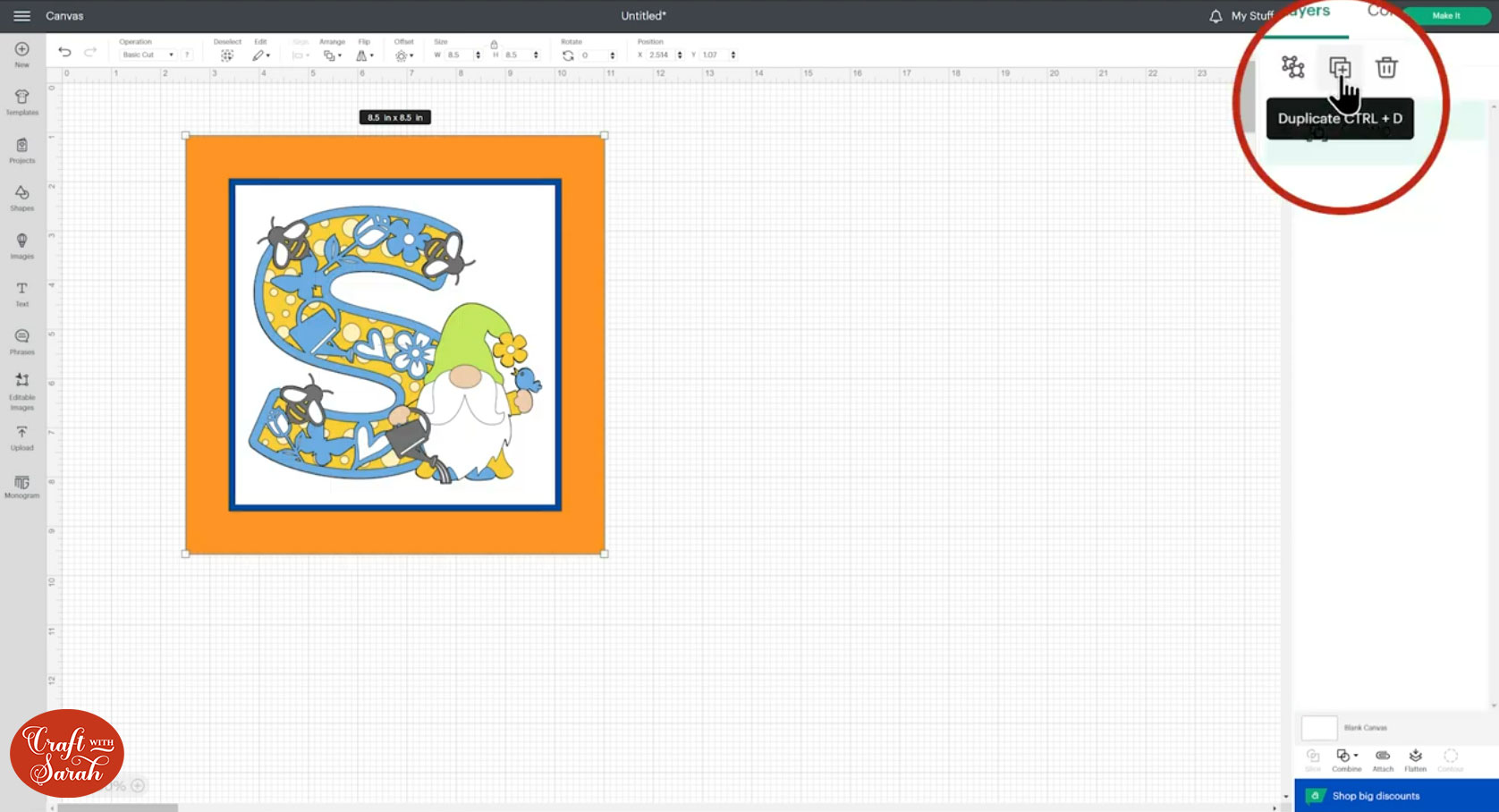
Task: Create a New project from sidebar
Action: click(x=22, y=55)
